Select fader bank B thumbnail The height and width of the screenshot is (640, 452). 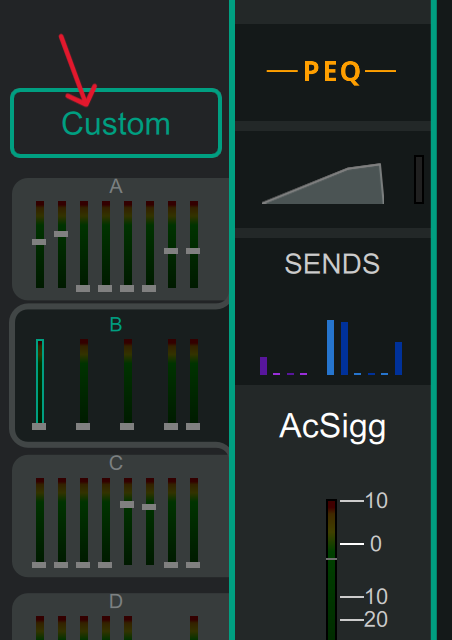(121, 376)
